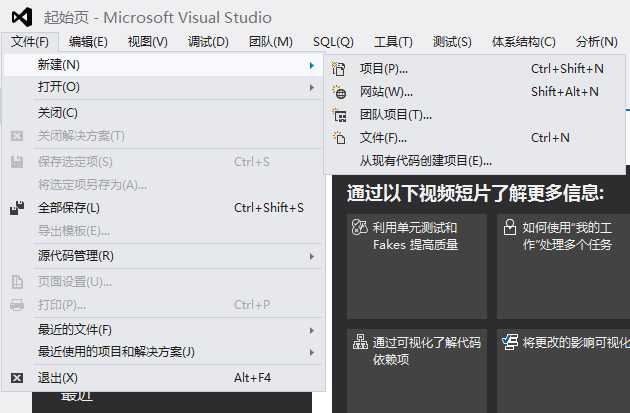
Task: Select 关闭(C) in File menu
Action: [163, 113]
